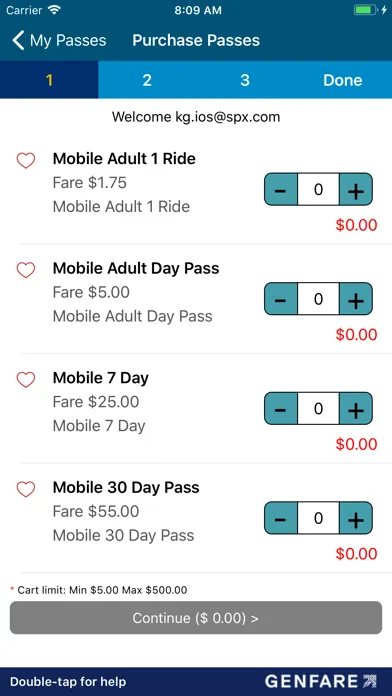Go back to My Passes
The image size is (392, 696).
coord(59,40)
